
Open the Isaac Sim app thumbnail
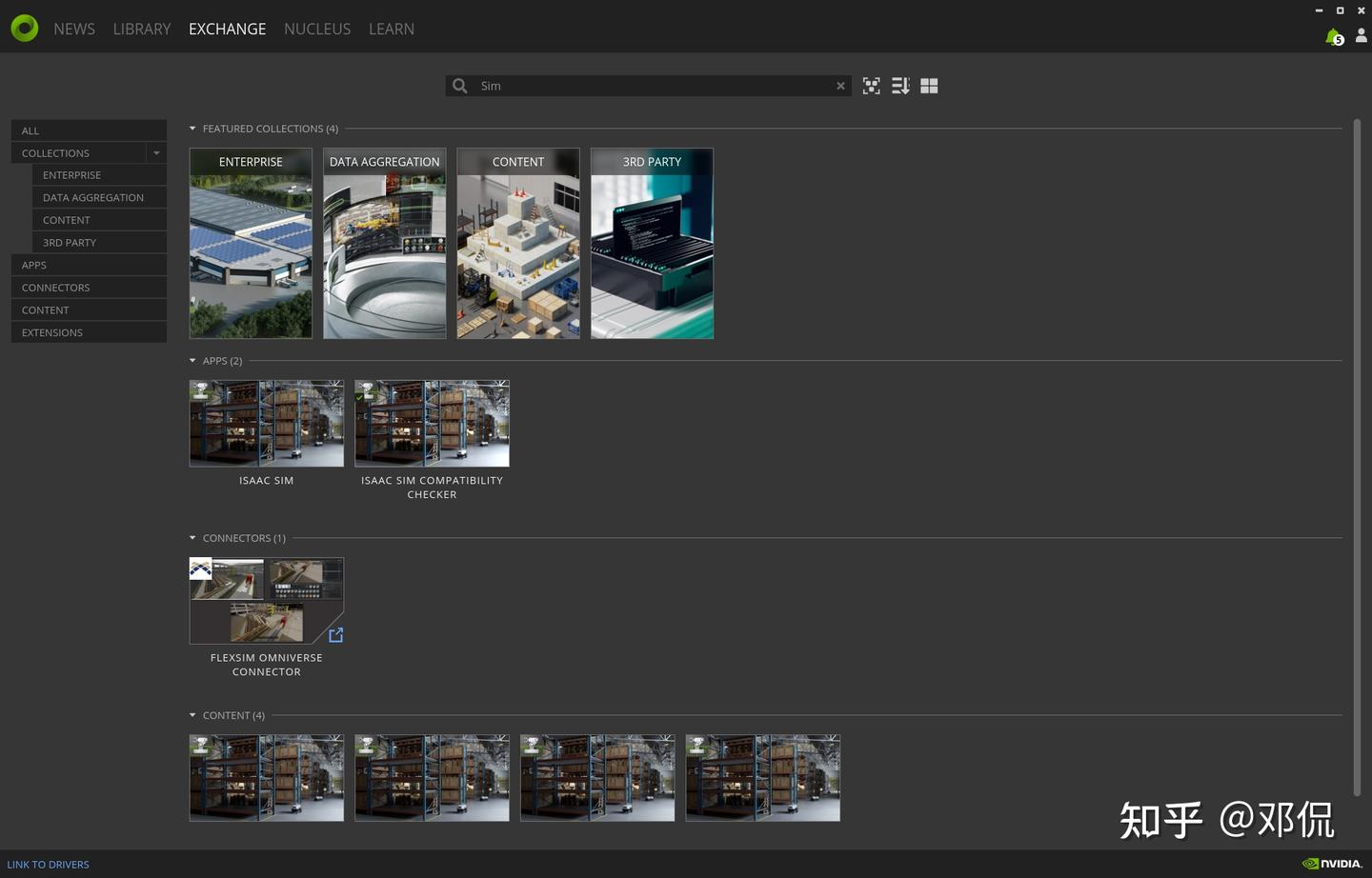click(267, 424)
